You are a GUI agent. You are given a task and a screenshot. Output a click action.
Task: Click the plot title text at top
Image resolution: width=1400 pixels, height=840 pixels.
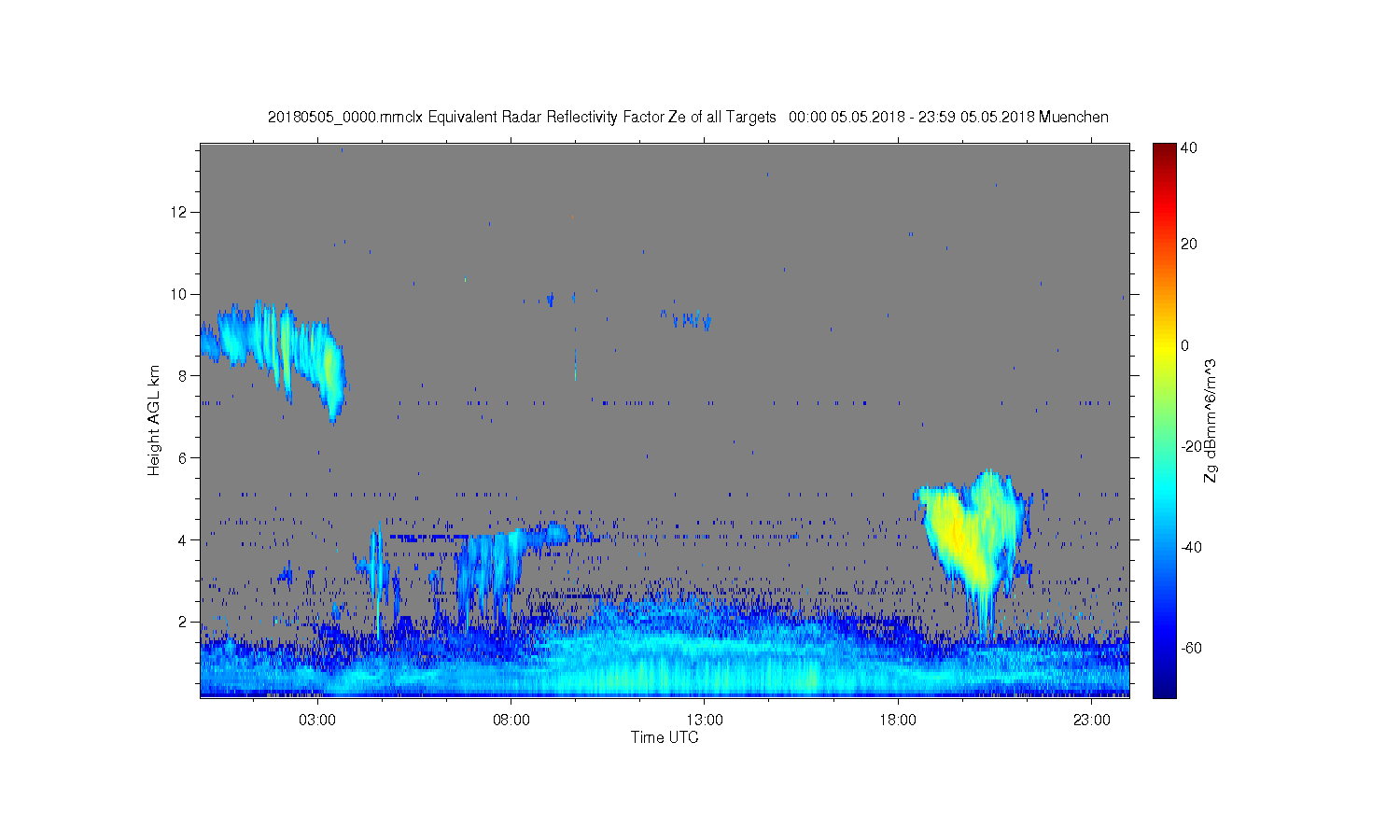(688, 118)
